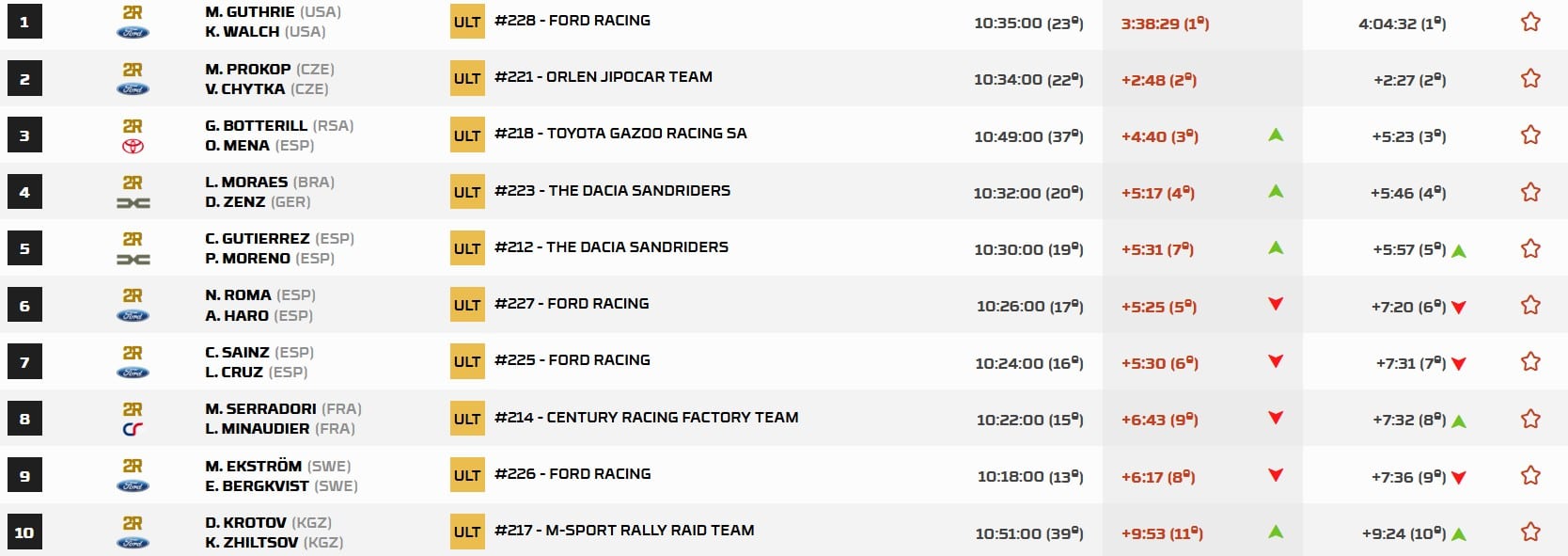
Task: Open #221 - Orlen Jipocar Team page
Action: click(x=604, y=77)
